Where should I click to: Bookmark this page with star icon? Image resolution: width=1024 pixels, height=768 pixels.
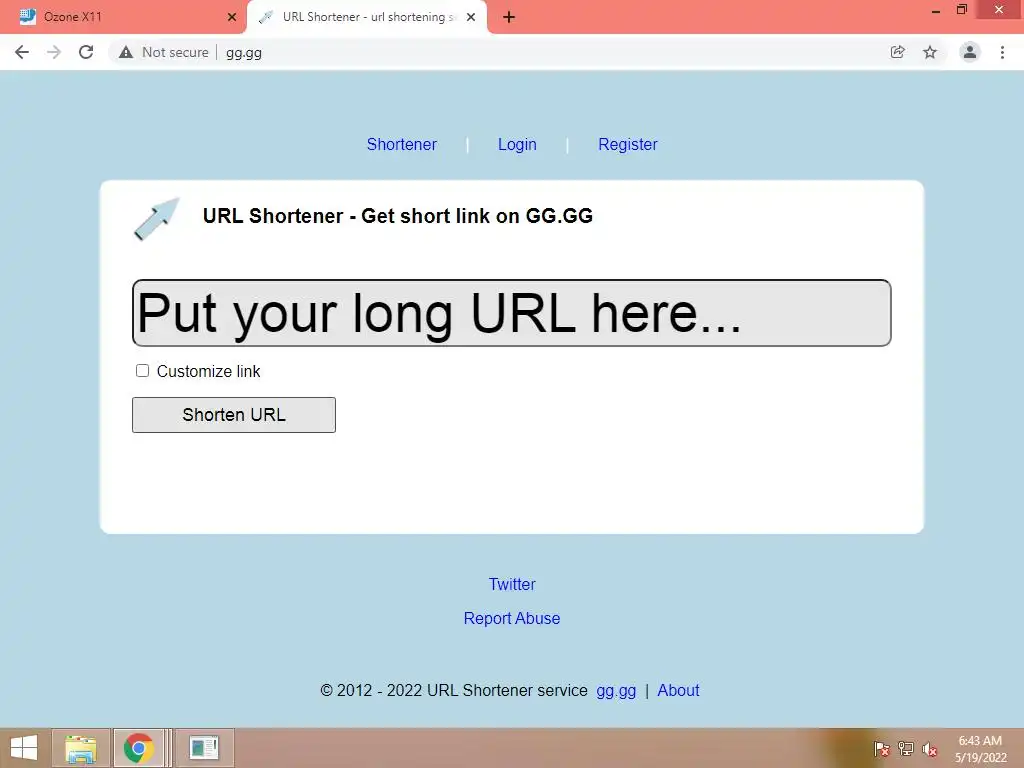[x=930, y=52]
